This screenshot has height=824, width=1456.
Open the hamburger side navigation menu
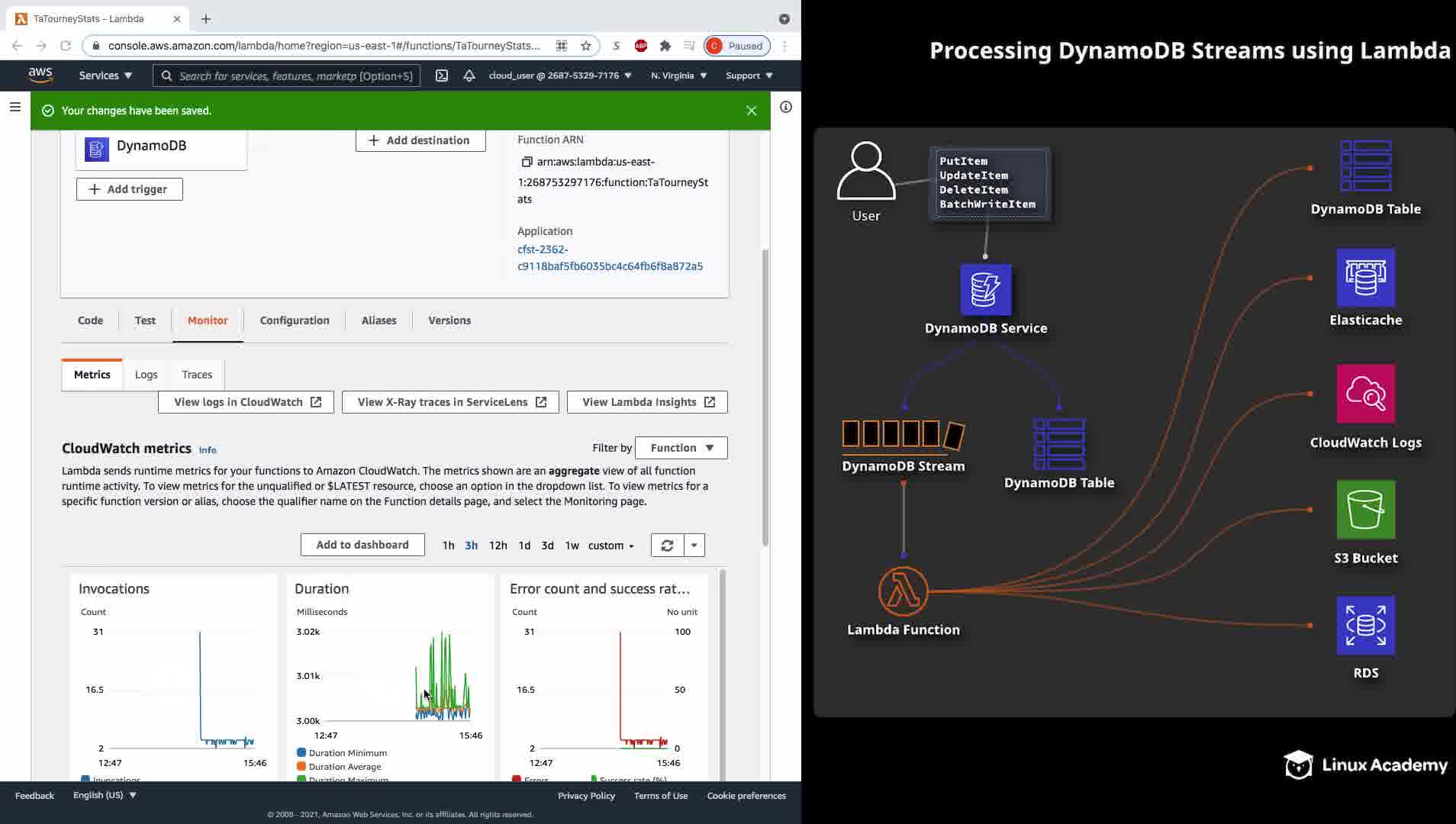pos(15,108)
